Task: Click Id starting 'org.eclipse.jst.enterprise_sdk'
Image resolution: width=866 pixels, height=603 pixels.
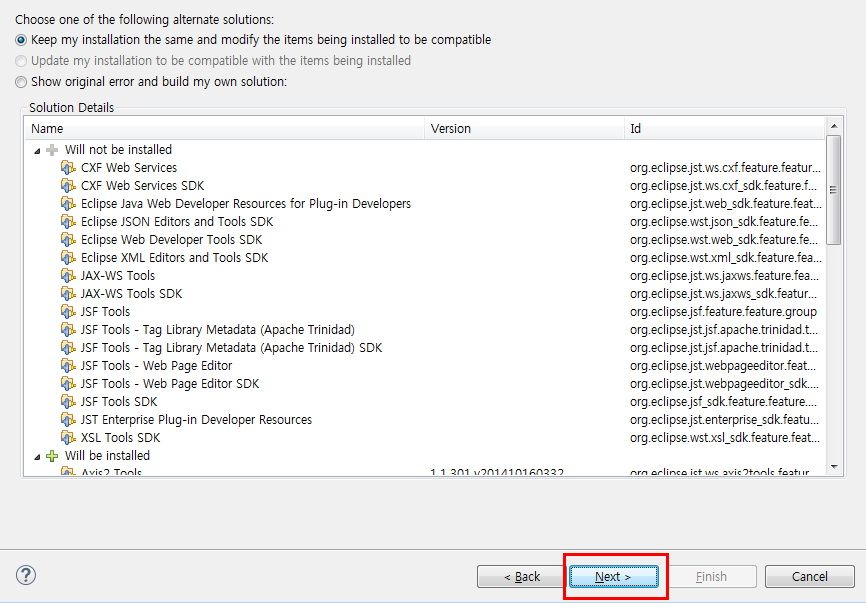Action: (724, 420)
